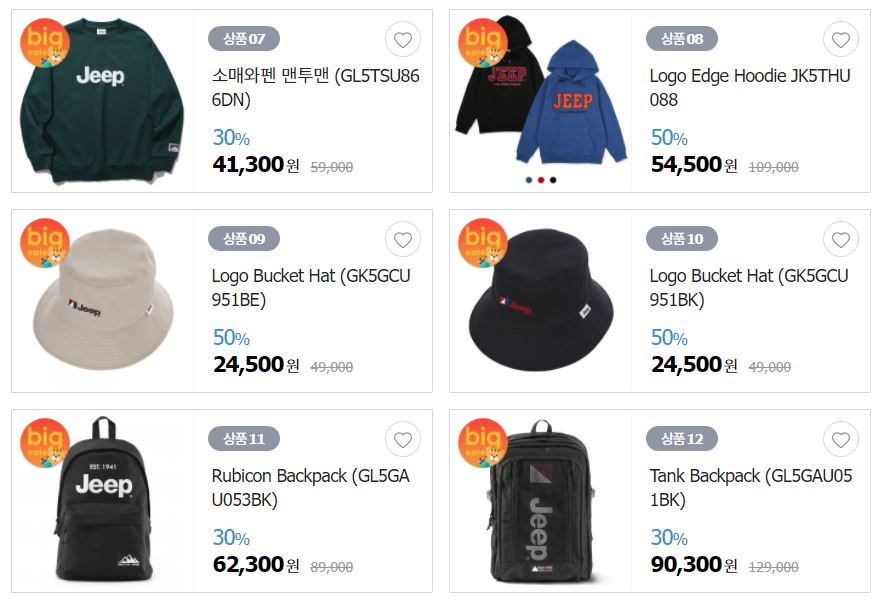Viewport: 883px width, 602px height.
Task: Click the 상품 12 label tag
Action: click(682, 439)
